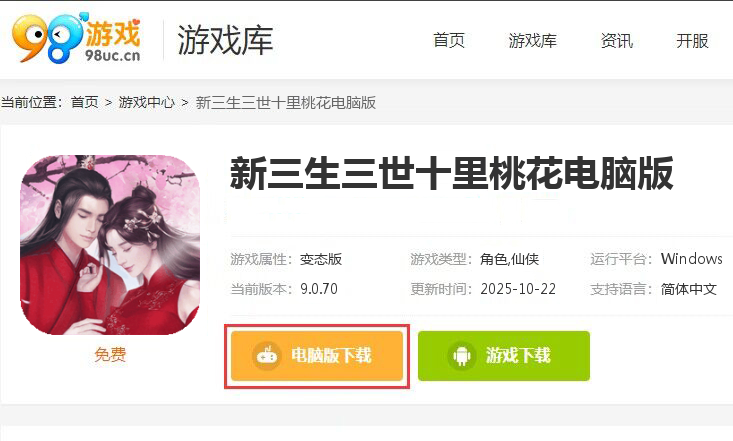The height and width of the screenshot is (441, 733).
Task: Go to the 资讯 navigation item
Action: 617,41
